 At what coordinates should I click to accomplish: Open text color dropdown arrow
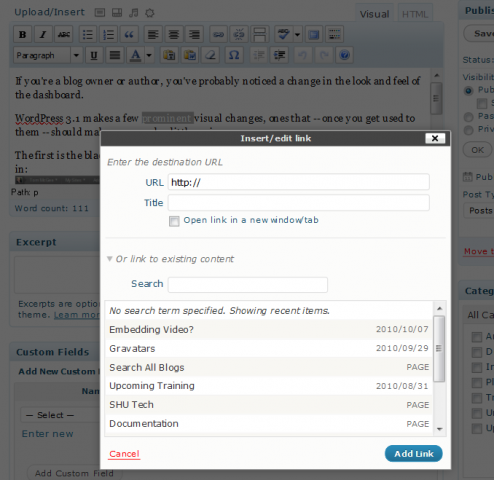[x=149, y=55]
